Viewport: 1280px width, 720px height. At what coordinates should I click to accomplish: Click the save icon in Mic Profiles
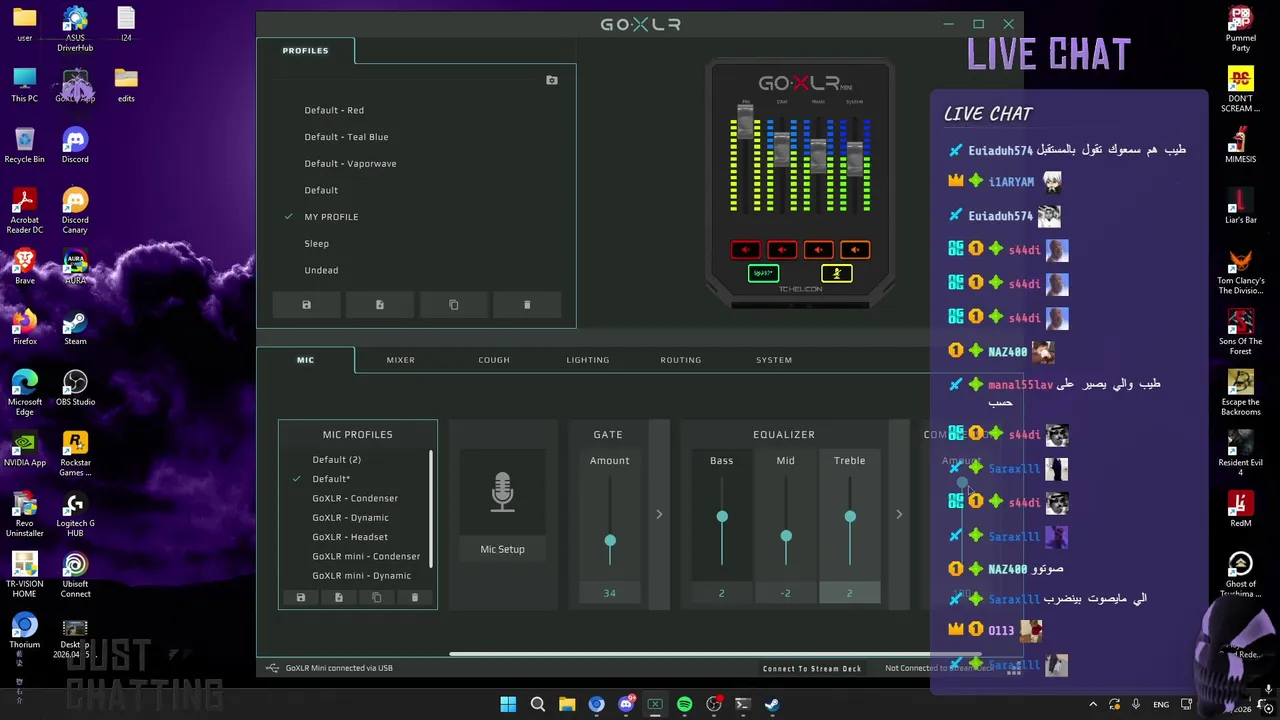(300, 597)
